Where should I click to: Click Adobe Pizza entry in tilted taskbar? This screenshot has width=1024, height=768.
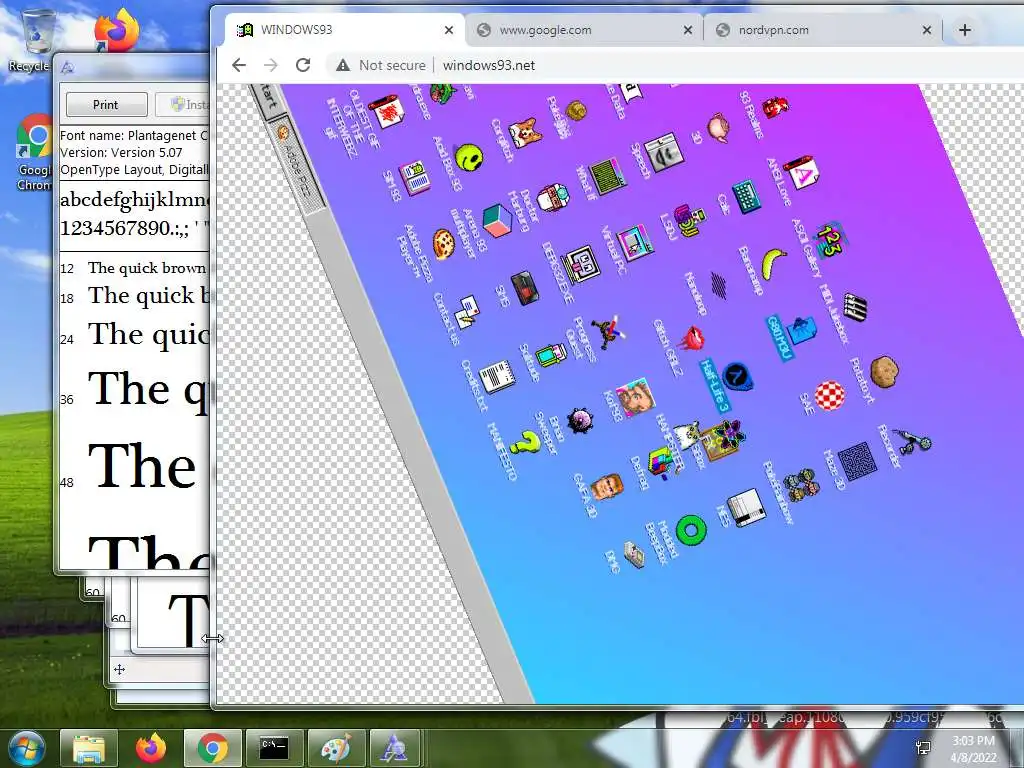pos(298,164)
